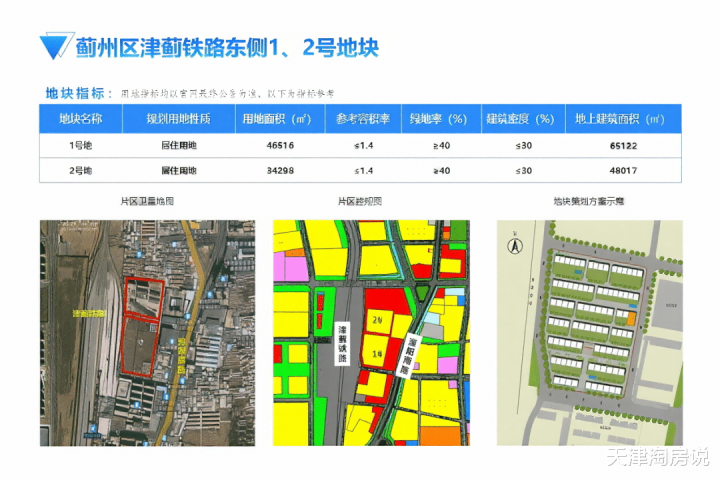Click the building area value 48017

(623, 170)
